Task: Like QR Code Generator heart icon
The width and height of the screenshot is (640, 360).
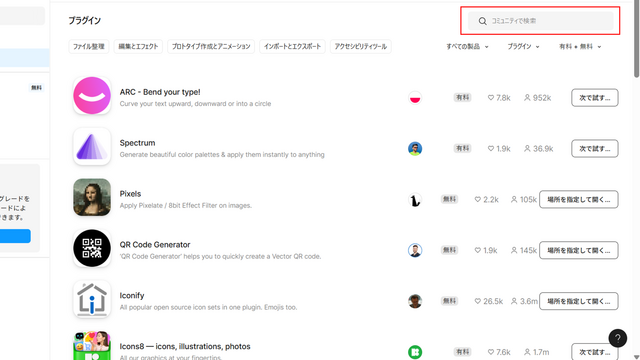Action: click(478, 250)
